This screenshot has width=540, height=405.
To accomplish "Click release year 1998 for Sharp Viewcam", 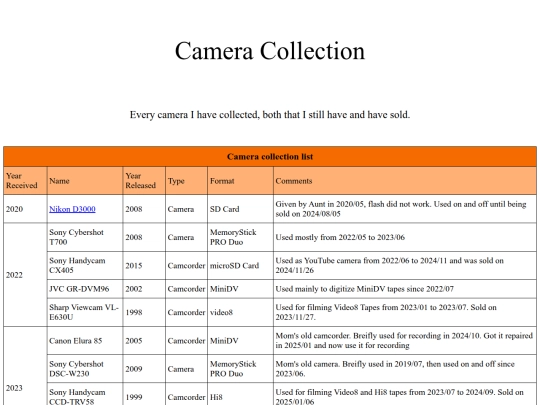I will [x=144, y=312].
